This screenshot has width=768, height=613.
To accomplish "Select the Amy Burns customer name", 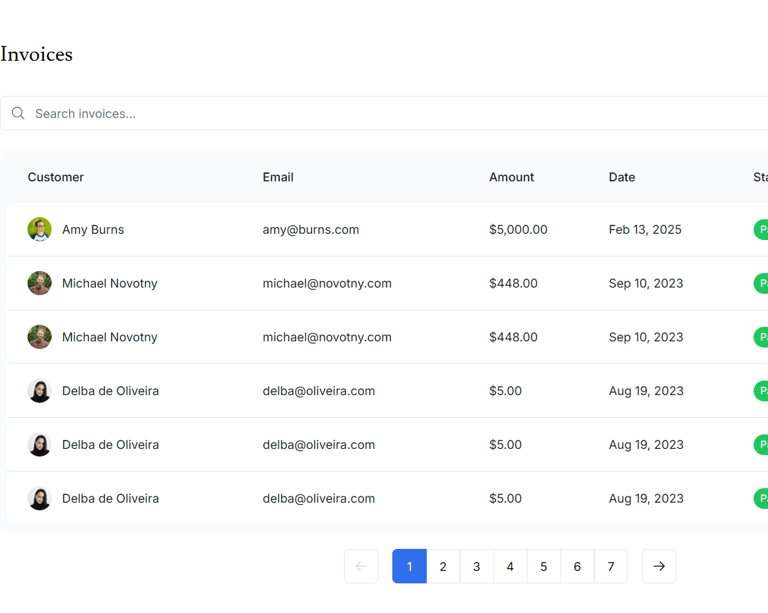I will click(93, 230).
